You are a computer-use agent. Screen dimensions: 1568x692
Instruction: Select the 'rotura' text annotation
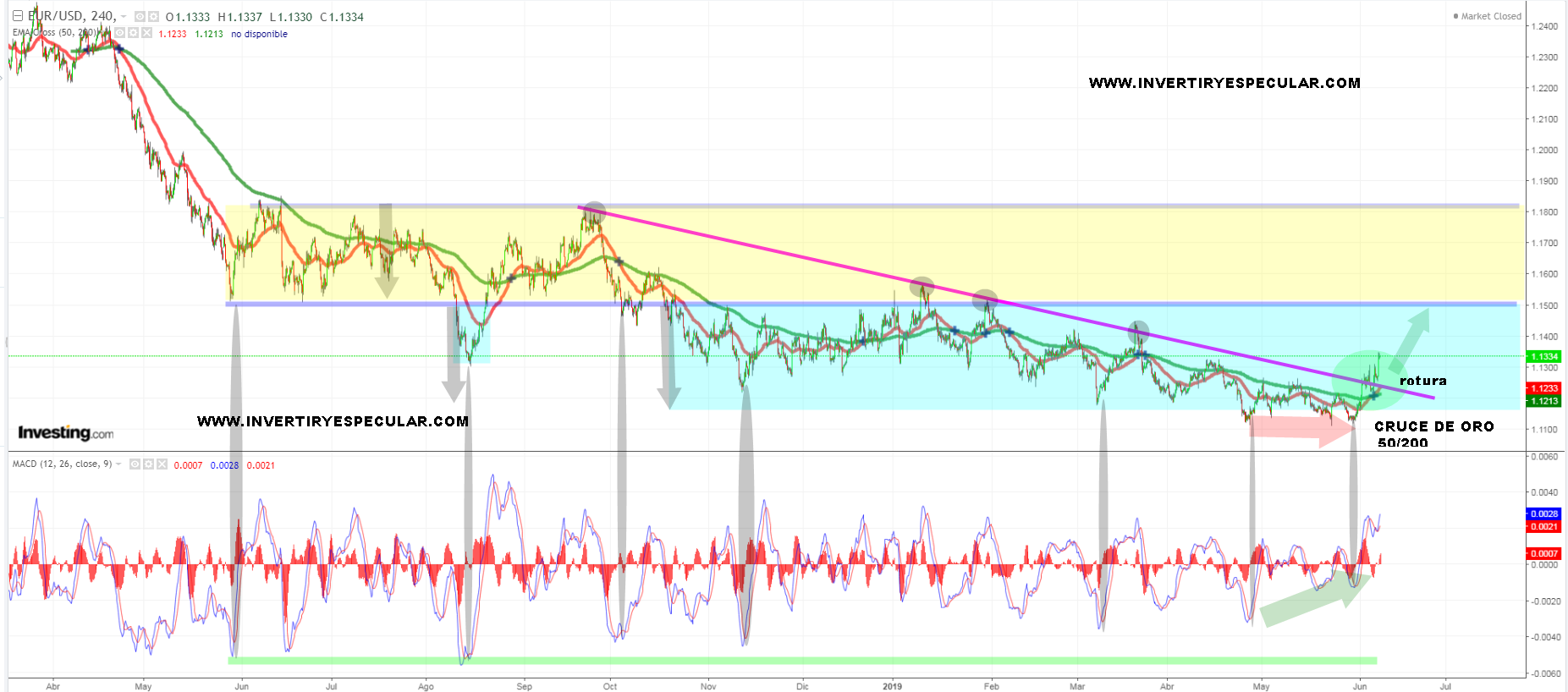(x=1422, y=381)
